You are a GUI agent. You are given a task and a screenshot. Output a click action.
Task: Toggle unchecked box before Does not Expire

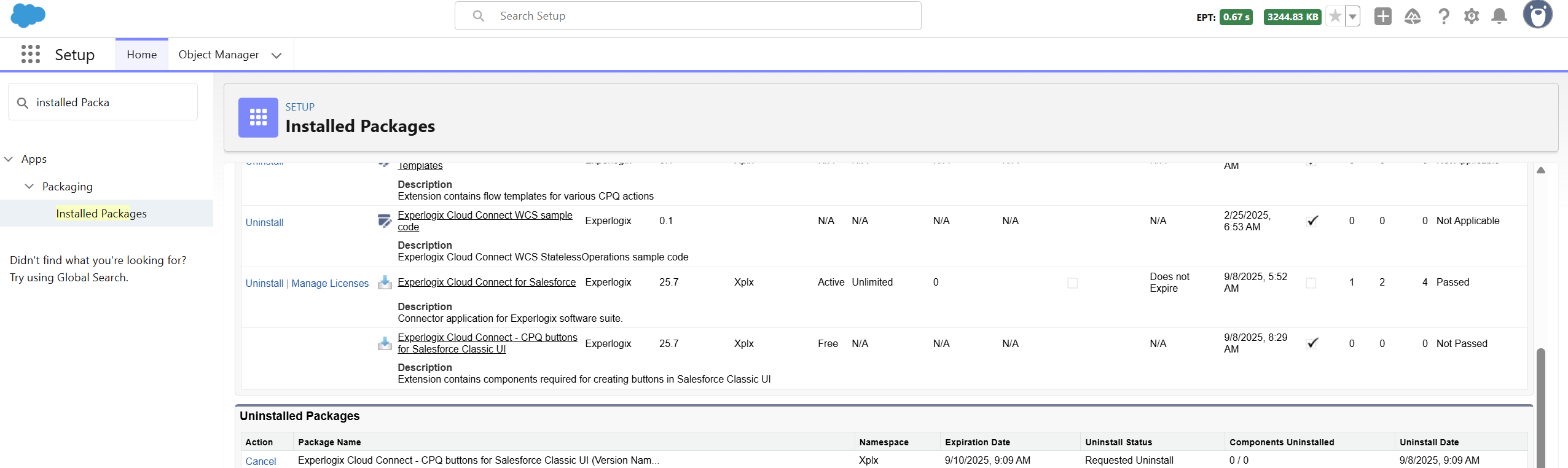(x=1073, y=283)
